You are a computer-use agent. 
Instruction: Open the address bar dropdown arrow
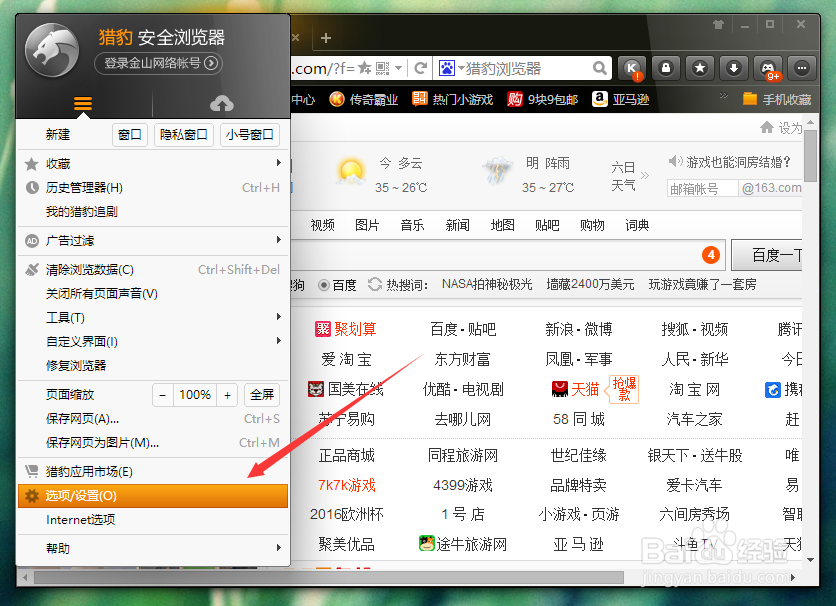pyautogui.click(x=398, y=68)
